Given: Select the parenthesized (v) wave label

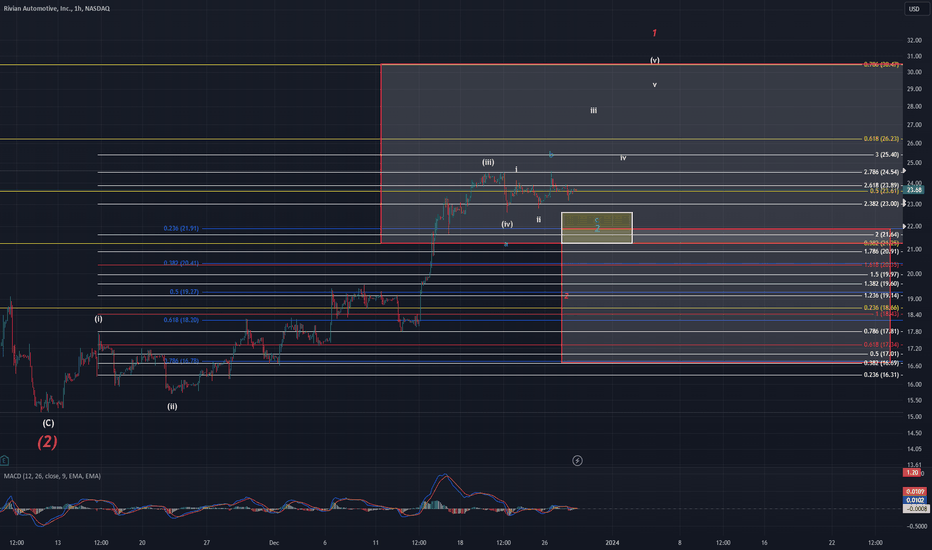Looking at the screenshot, I should [654, 60].
